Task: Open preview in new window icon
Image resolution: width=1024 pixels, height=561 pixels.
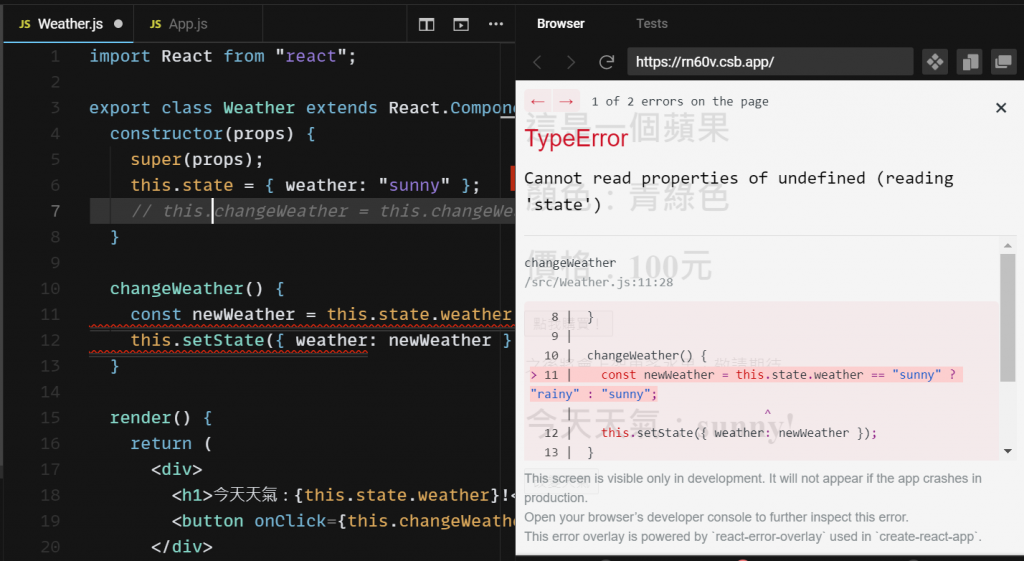Action: 1003,62
